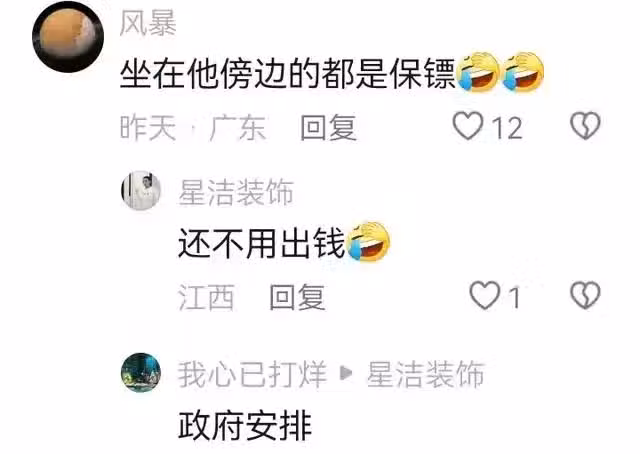Dislike 星洁装饰's reply with broken heart

tap(585, 295)
